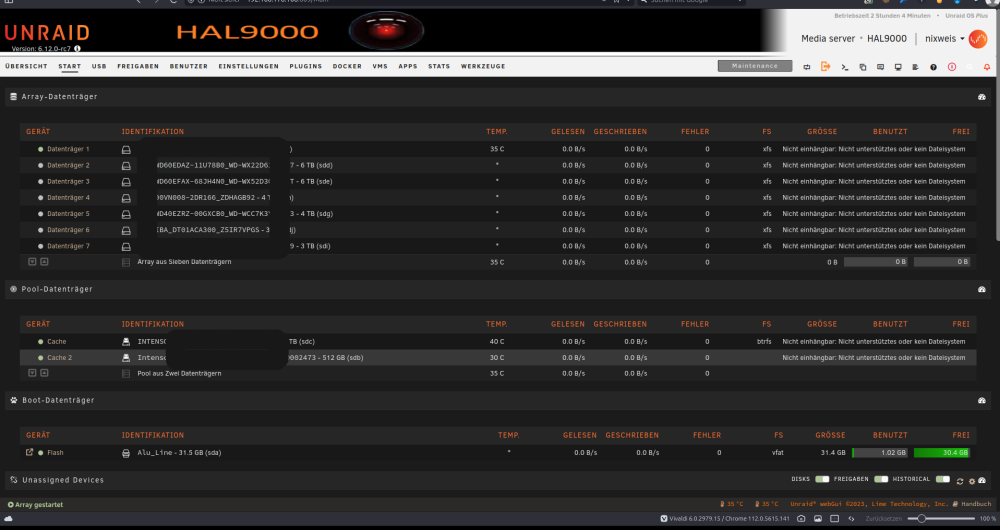Open the Datenträger 5 link
This screenshot has width=1000, height=530.
coord(68,214)
